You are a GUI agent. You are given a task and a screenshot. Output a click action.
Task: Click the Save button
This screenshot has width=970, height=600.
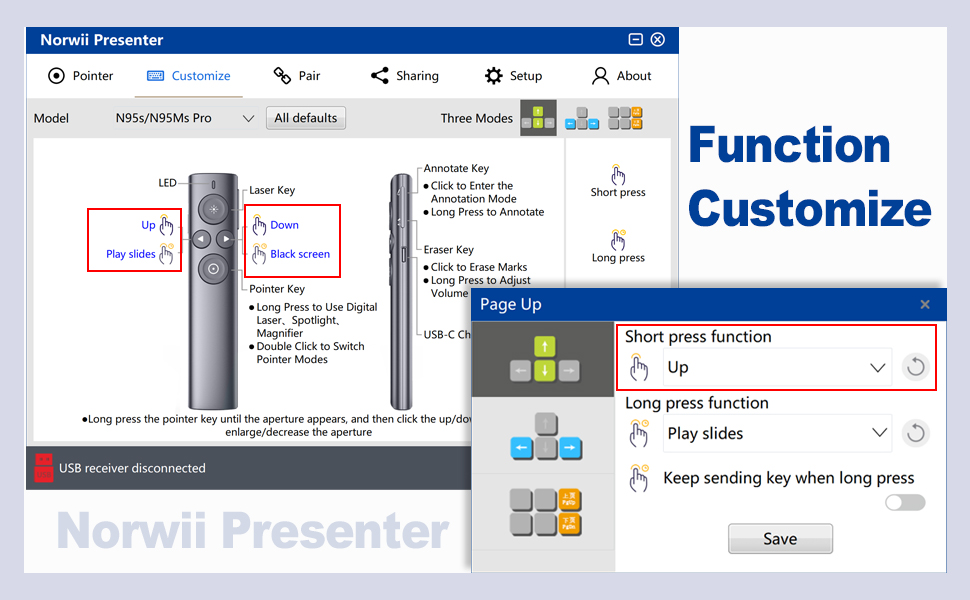(x=780, y=538)
